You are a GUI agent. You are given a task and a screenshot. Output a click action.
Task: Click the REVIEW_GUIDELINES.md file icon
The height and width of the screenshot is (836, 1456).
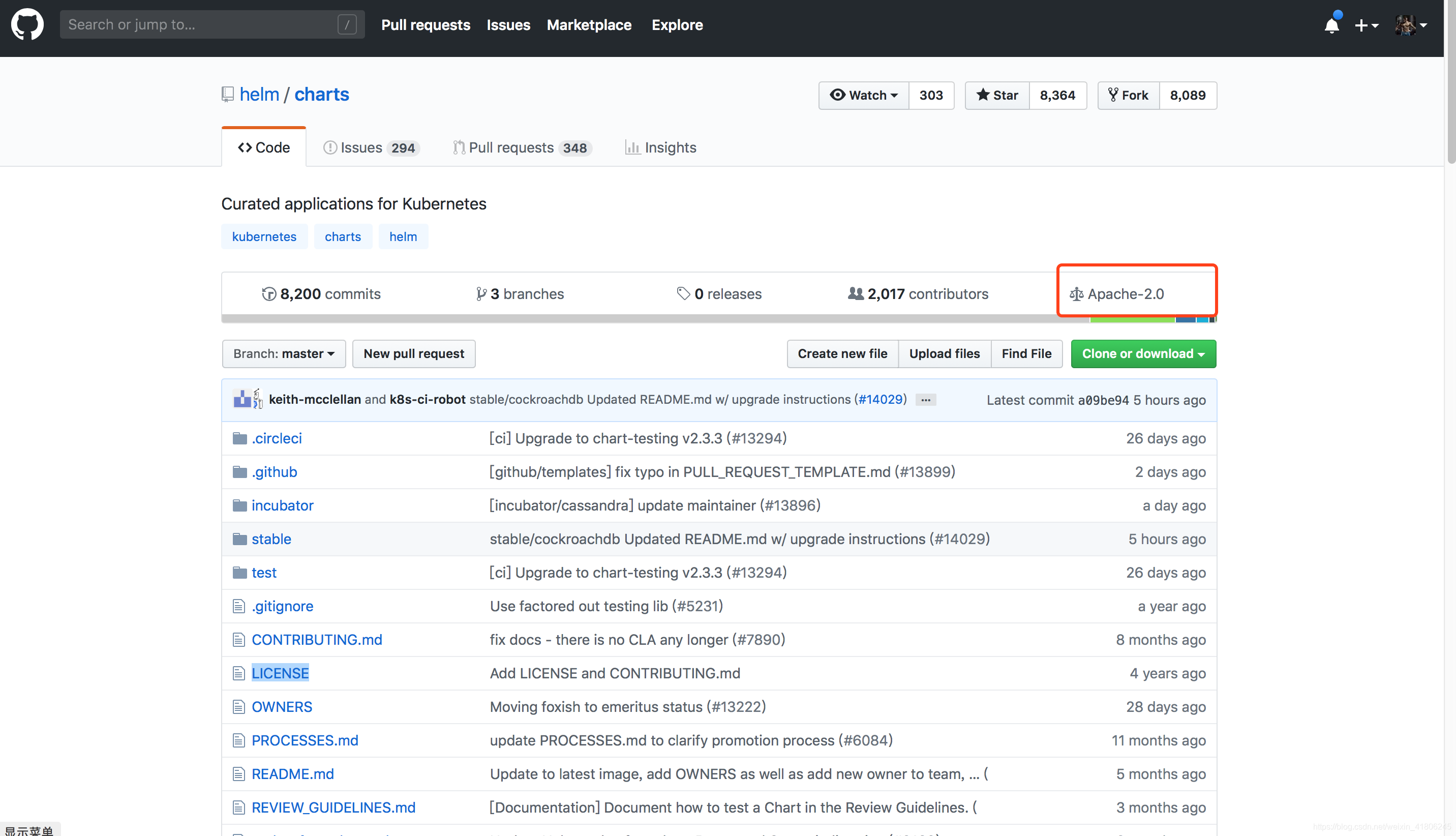pos(239,808)
